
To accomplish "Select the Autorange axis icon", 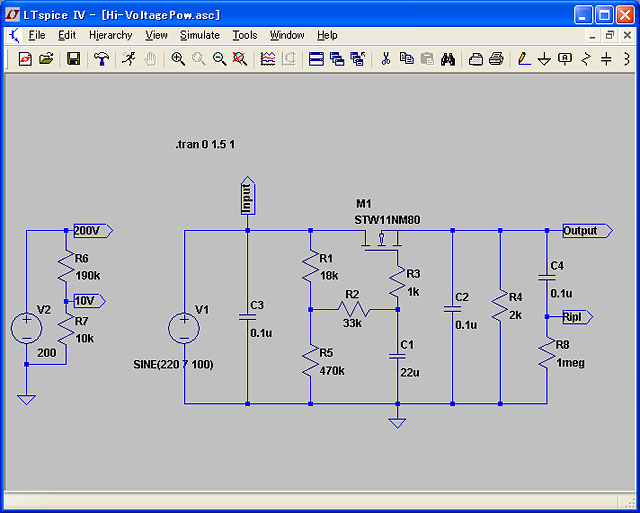I will tap(289, 60).
